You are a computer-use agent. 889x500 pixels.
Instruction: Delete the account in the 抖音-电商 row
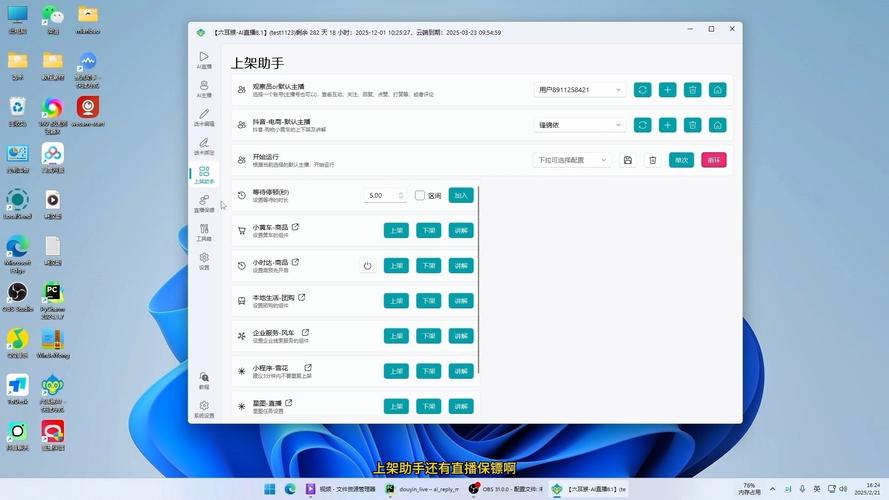692,125
